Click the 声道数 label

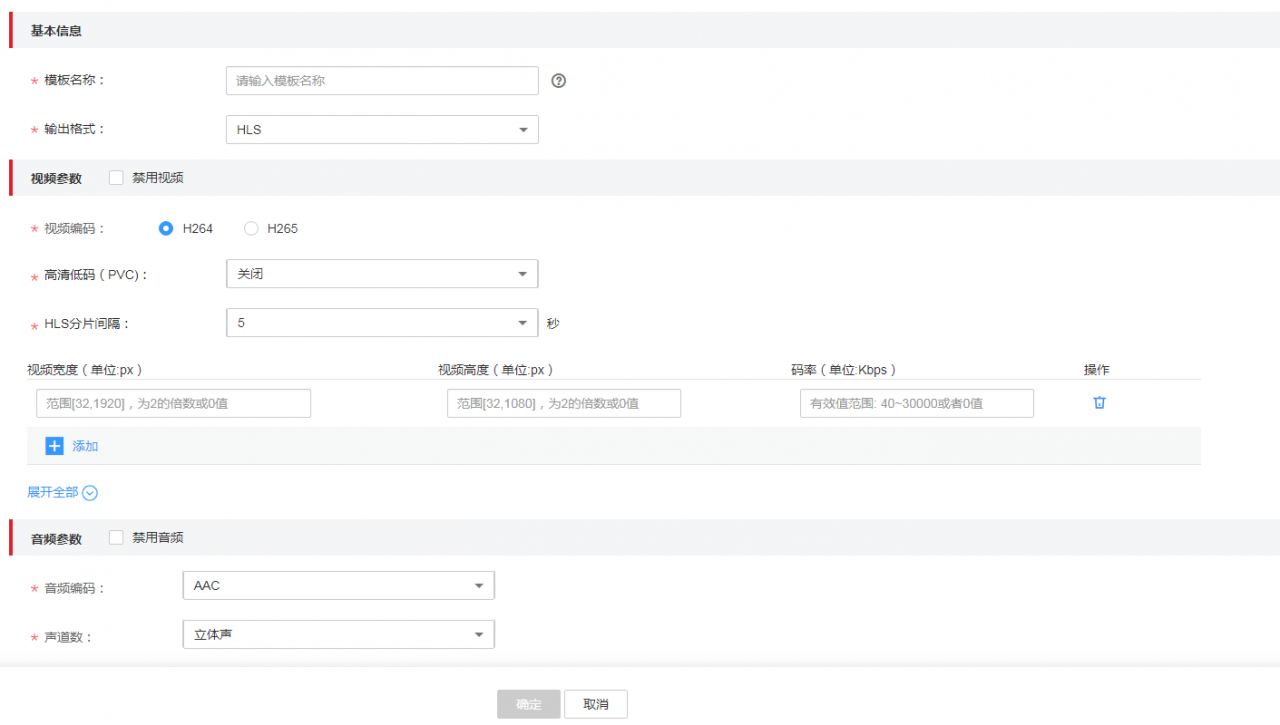[68, 637]
